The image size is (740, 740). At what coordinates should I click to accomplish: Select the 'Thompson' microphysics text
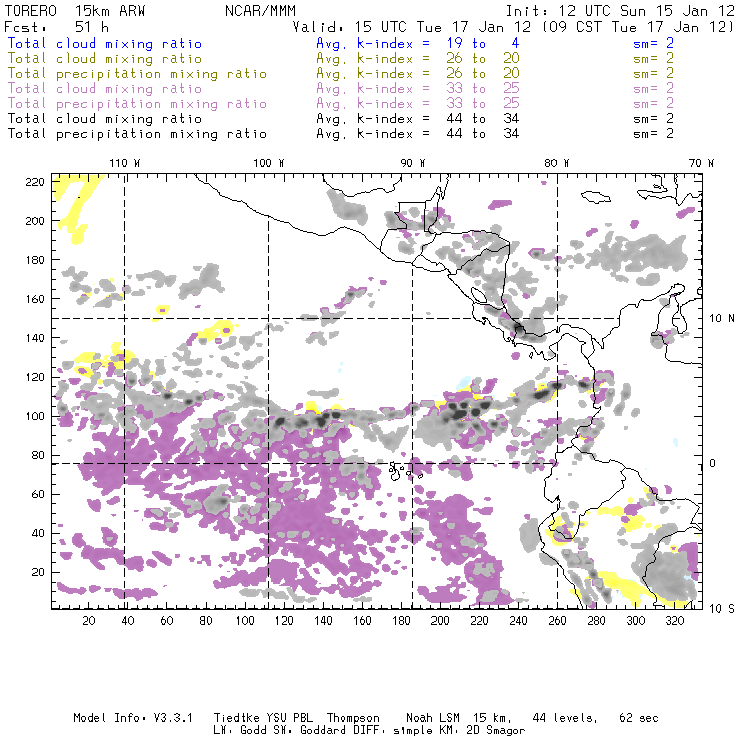pyautogui.click(x=353, y=718)
